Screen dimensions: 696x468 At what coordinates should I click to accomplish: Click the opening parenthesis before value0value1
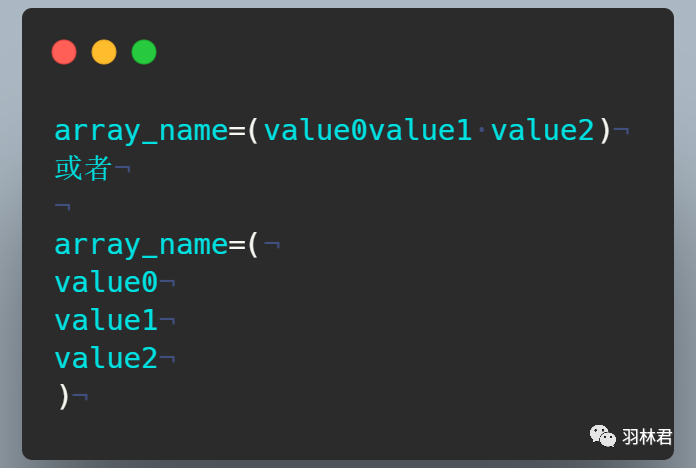coord(253,131)
